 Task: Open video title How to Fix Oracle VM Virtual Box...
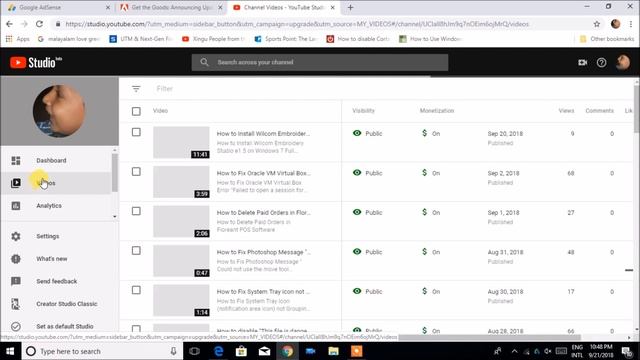[x=264, y=173]
